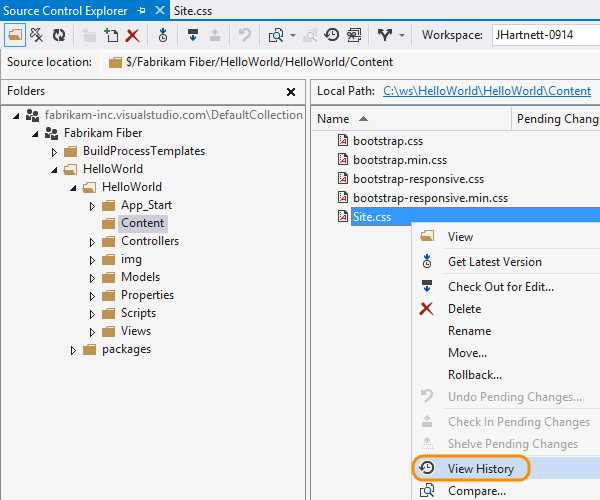The width and height of the screenshot is (600, 500).
Task: Select the Site.css file row
Action: 475,217
